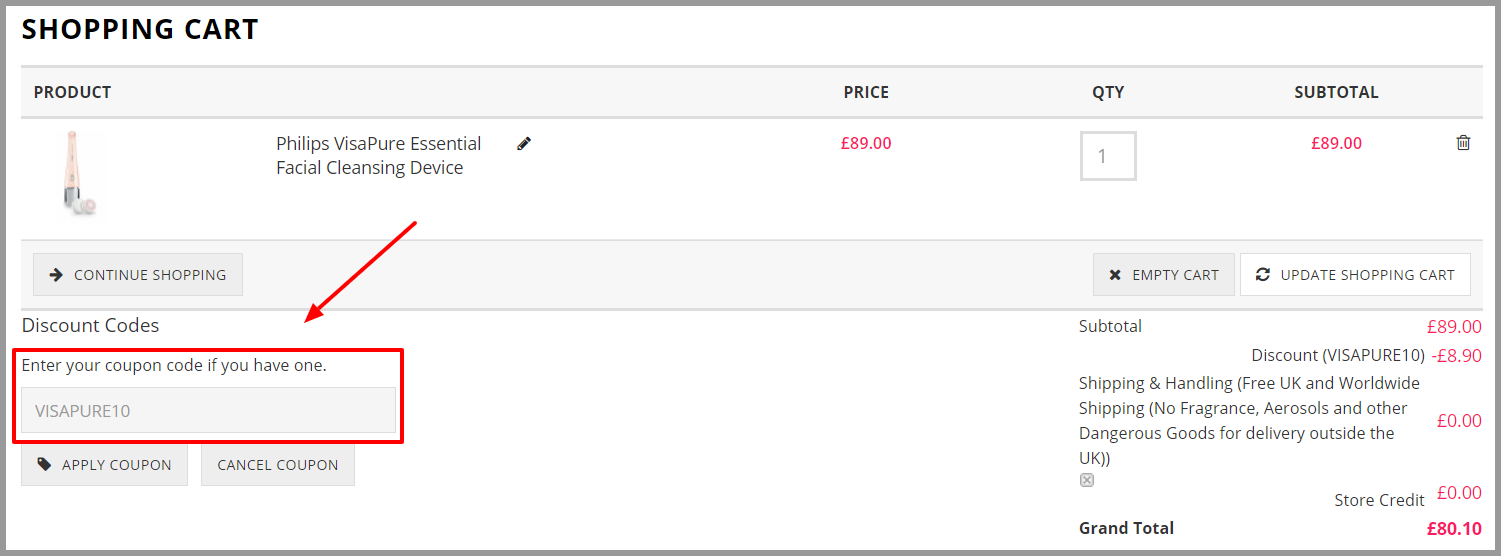This screenshot has width=1501, height=556.
Task: Click the Shopping Cart page heading
Action: point(140,29)
